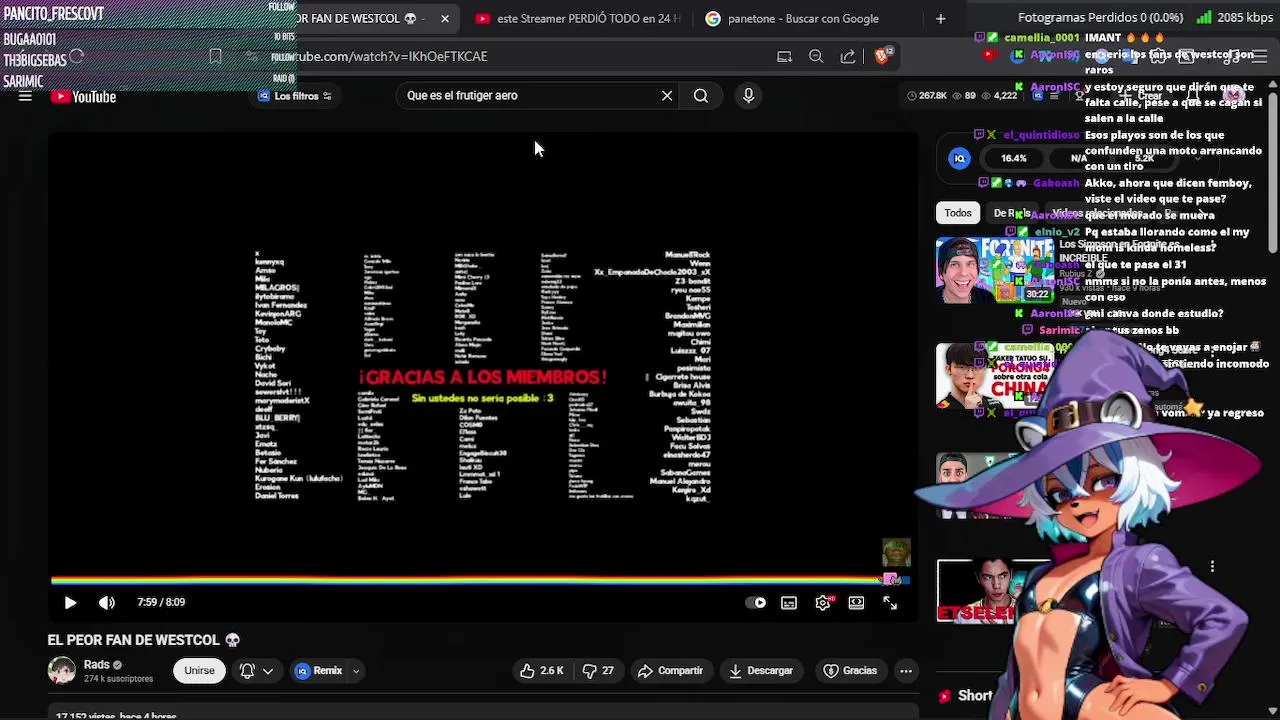
Task: Switch to 'panetone - Buscar con Google' tab
Action: click(x=793, y=18)
